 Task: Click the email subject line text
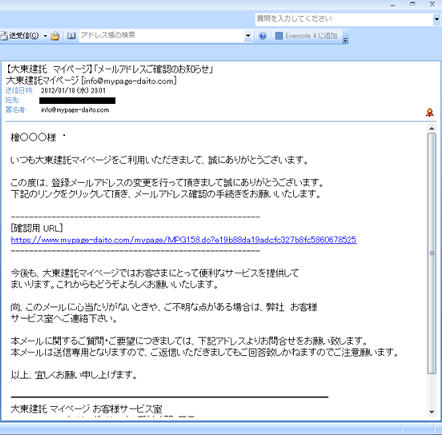tap(110, 69)
